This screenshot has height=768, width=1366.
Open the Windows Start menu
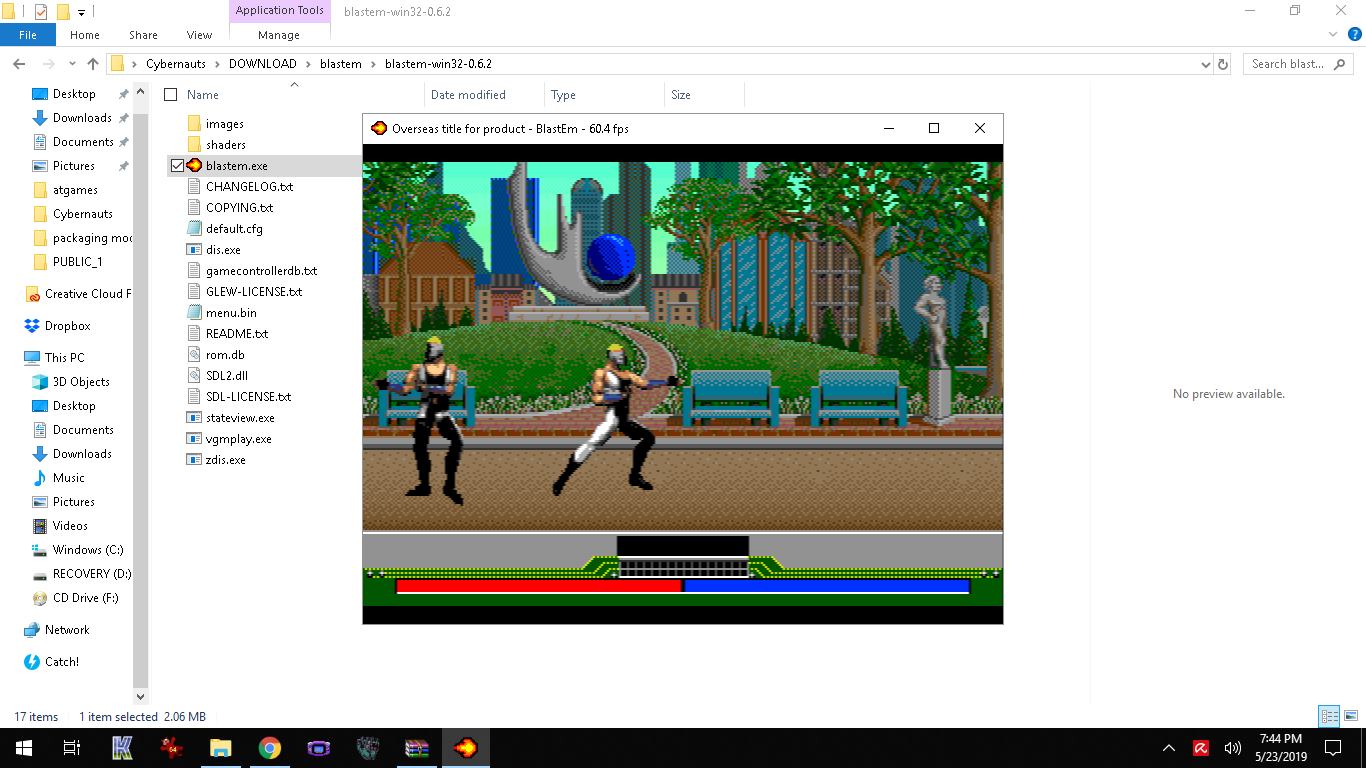(x=24, y=747)
